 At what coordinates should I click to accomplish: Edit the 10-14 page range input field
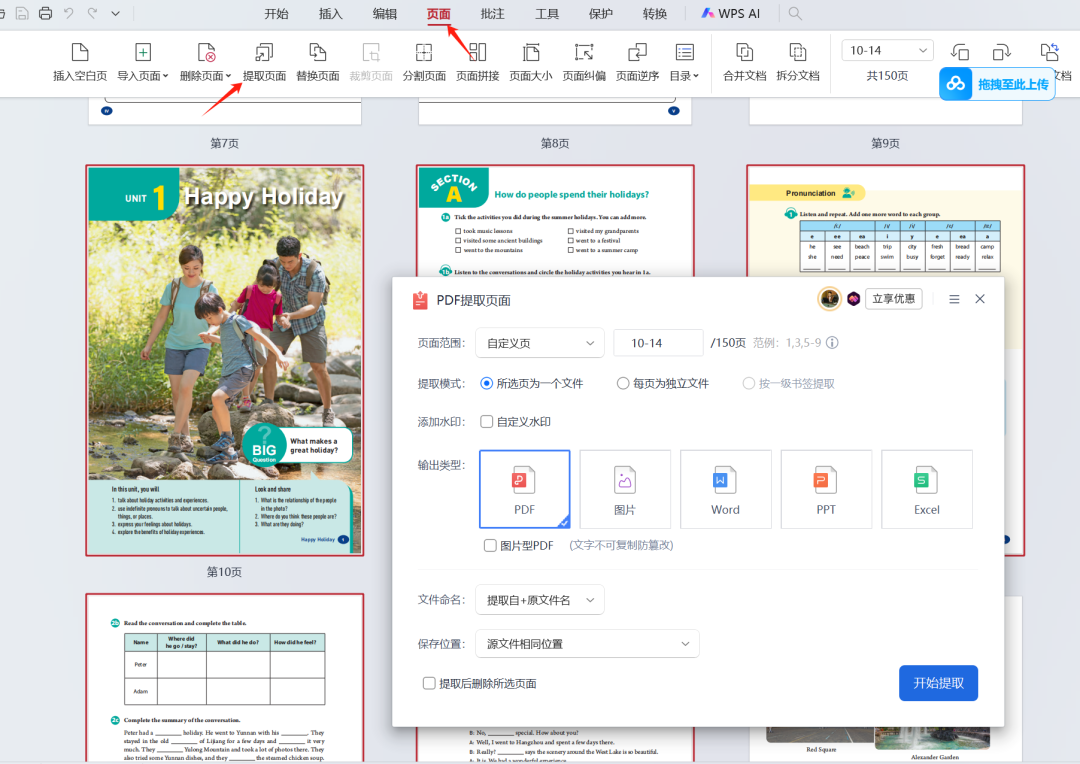[x=658, y=342]
